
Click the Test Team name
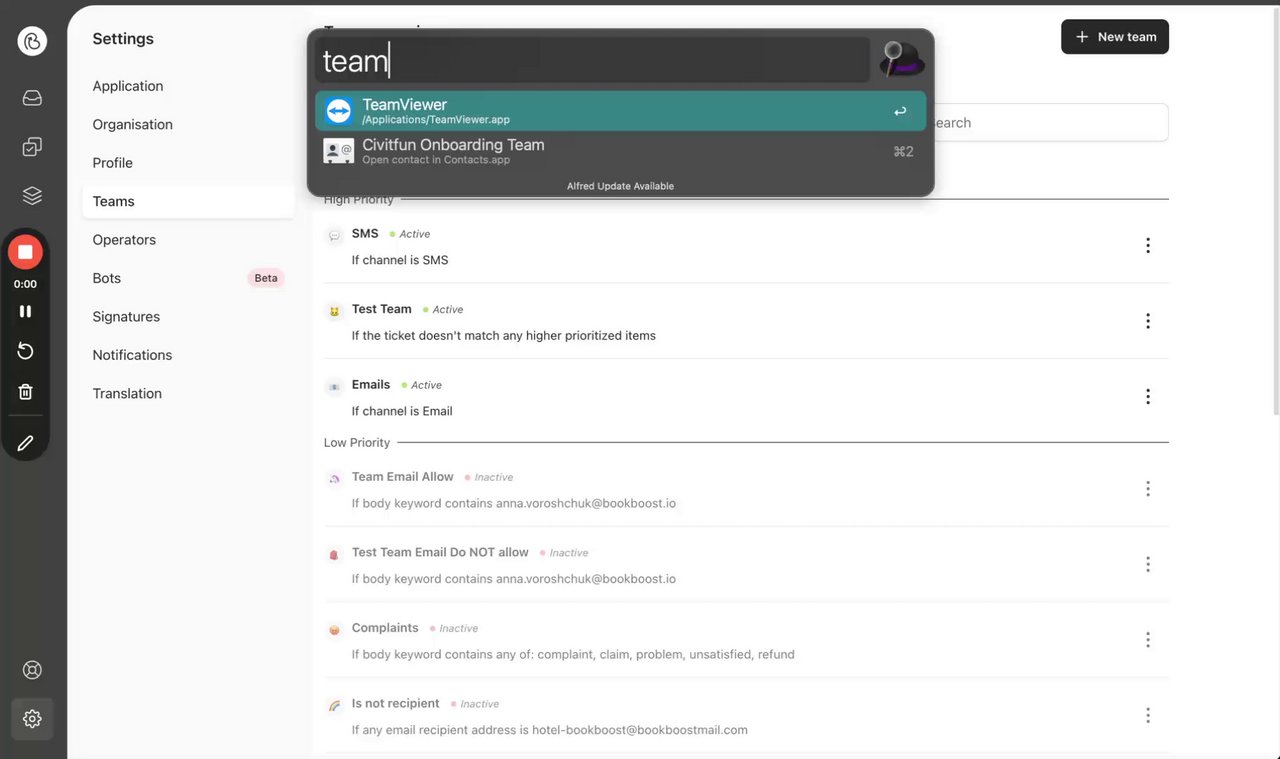[x=382, y=309]
